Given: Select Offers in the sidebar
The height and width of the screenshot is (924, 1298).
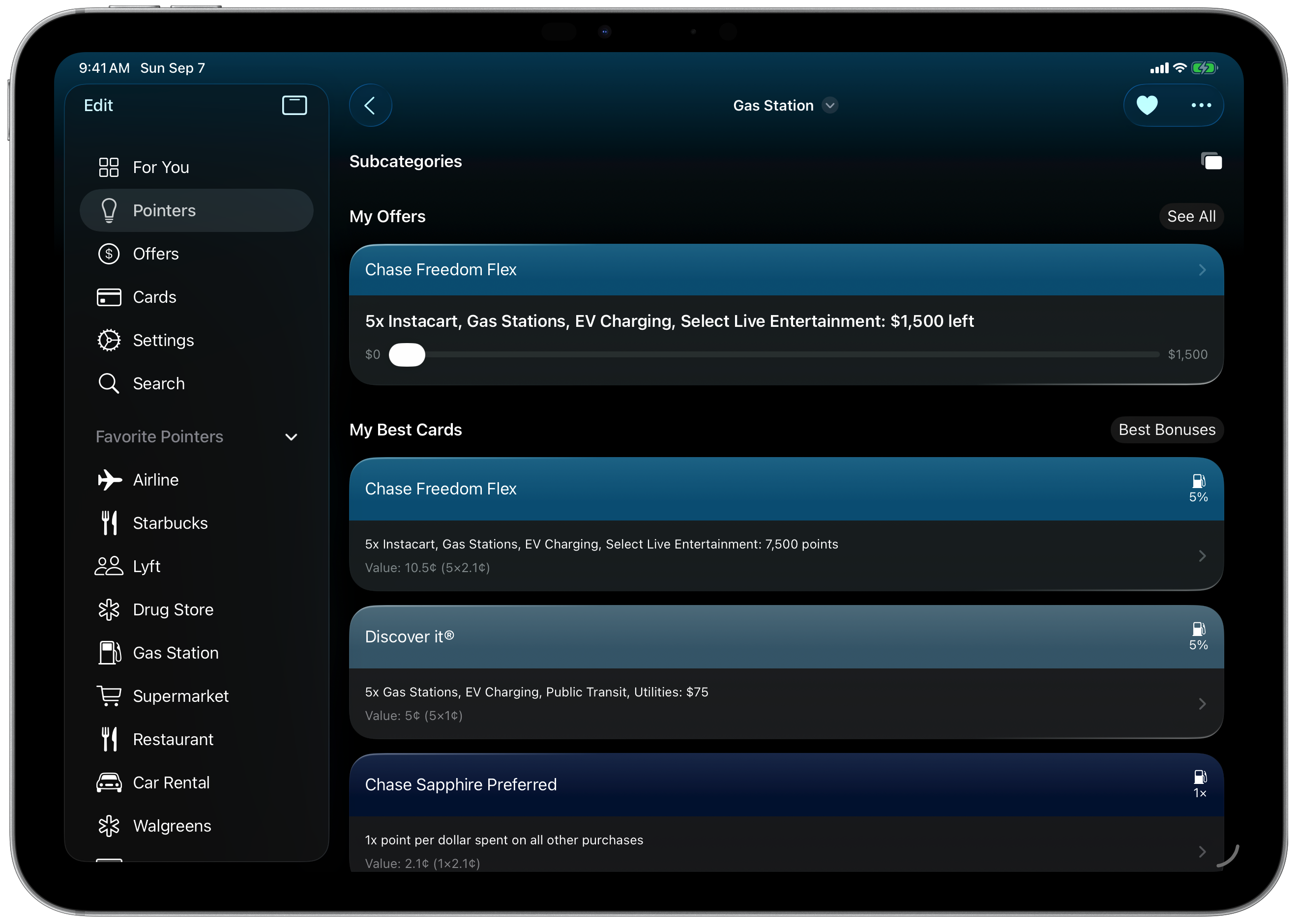Looking at the screenshot, I should point(155,254).
